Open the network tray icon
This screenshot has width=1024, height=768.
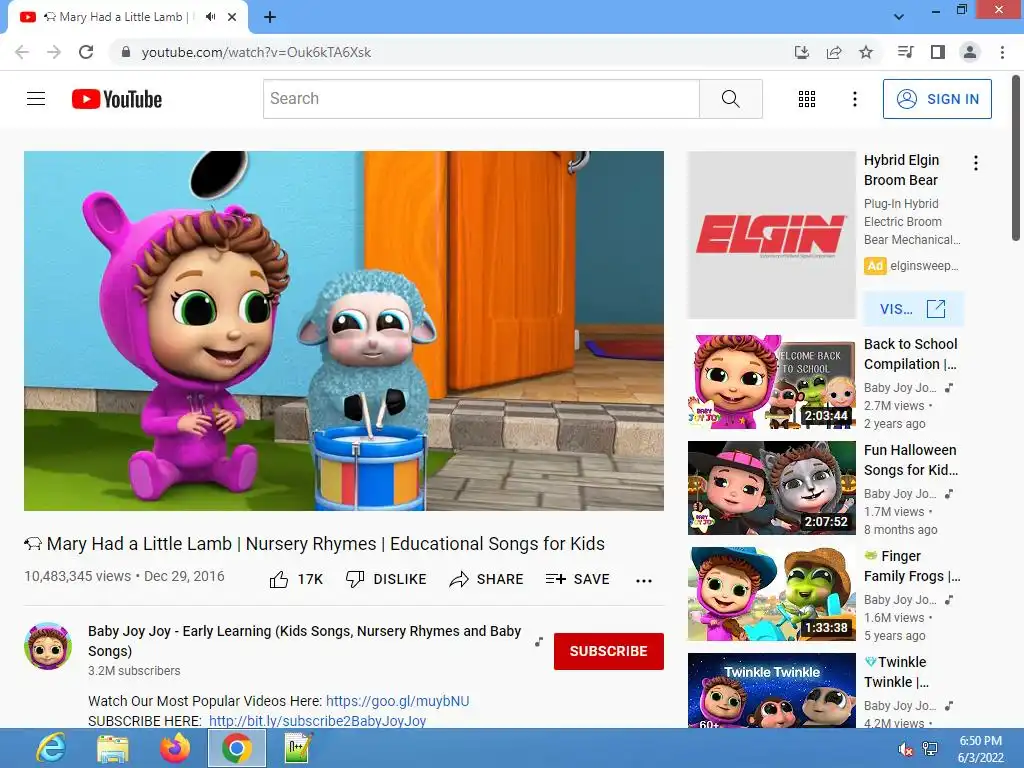(930, 749)
